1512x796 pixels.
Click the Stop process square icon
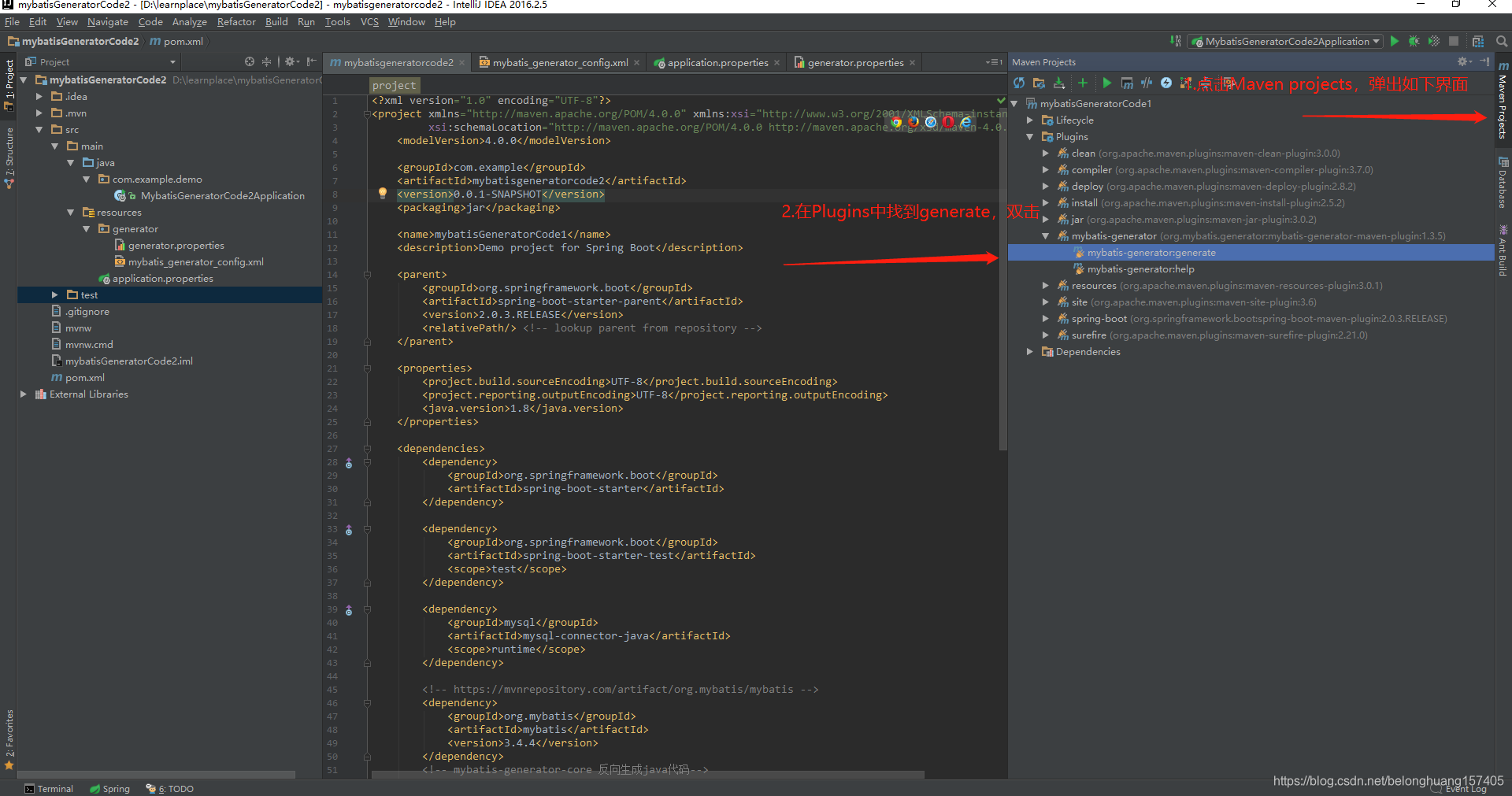click(x=1454, y=41)
